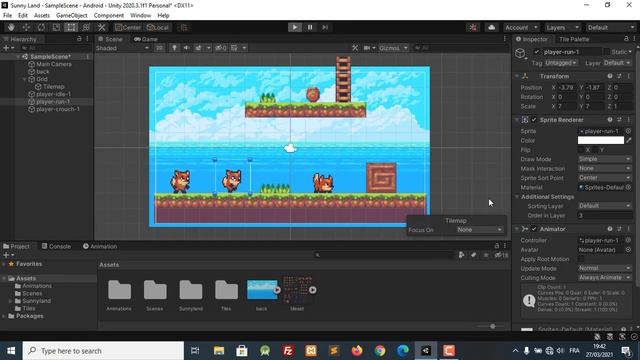The width and height of the screenshot is (640, 360).
Task: Open the Component menu
Action: 109,16
